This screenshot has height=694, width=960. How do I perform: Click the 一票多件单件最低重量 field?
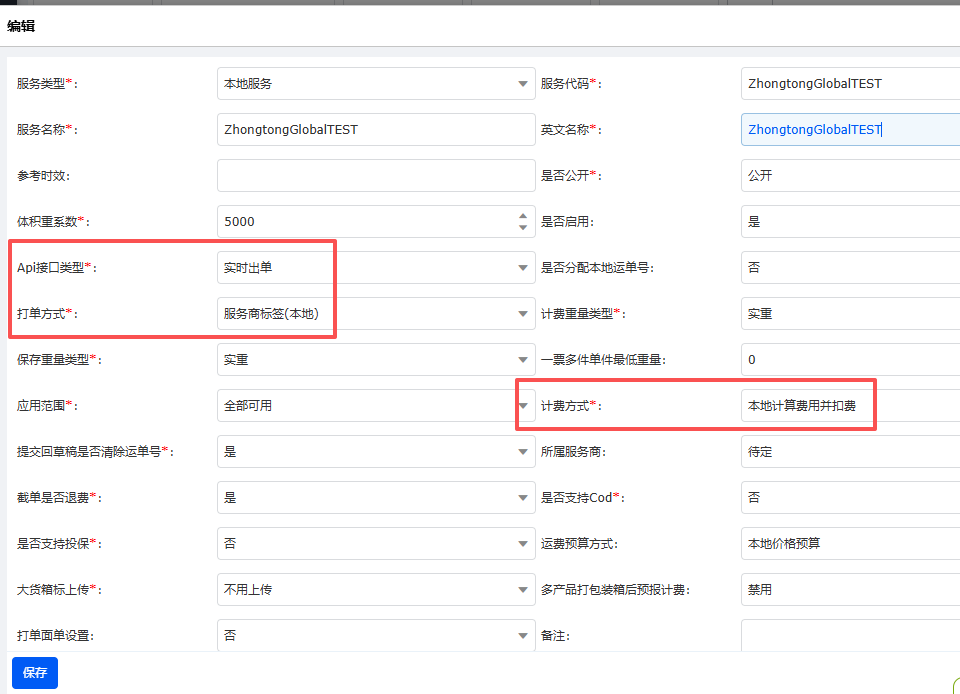[x=850, y=360]
